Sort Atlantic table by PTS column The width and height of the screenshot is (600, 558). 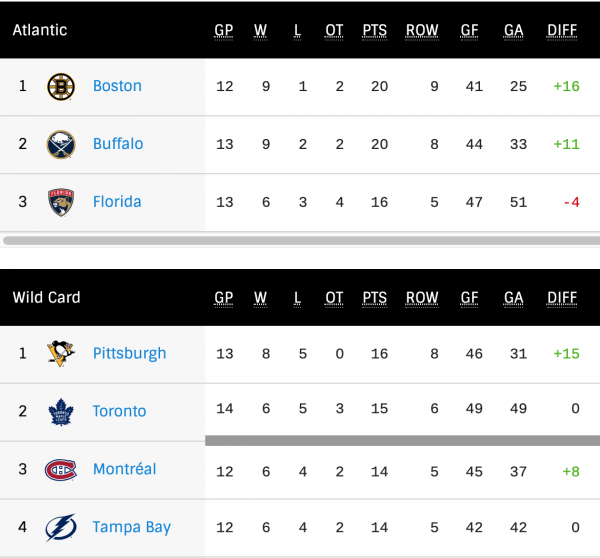tap(374, 30)
